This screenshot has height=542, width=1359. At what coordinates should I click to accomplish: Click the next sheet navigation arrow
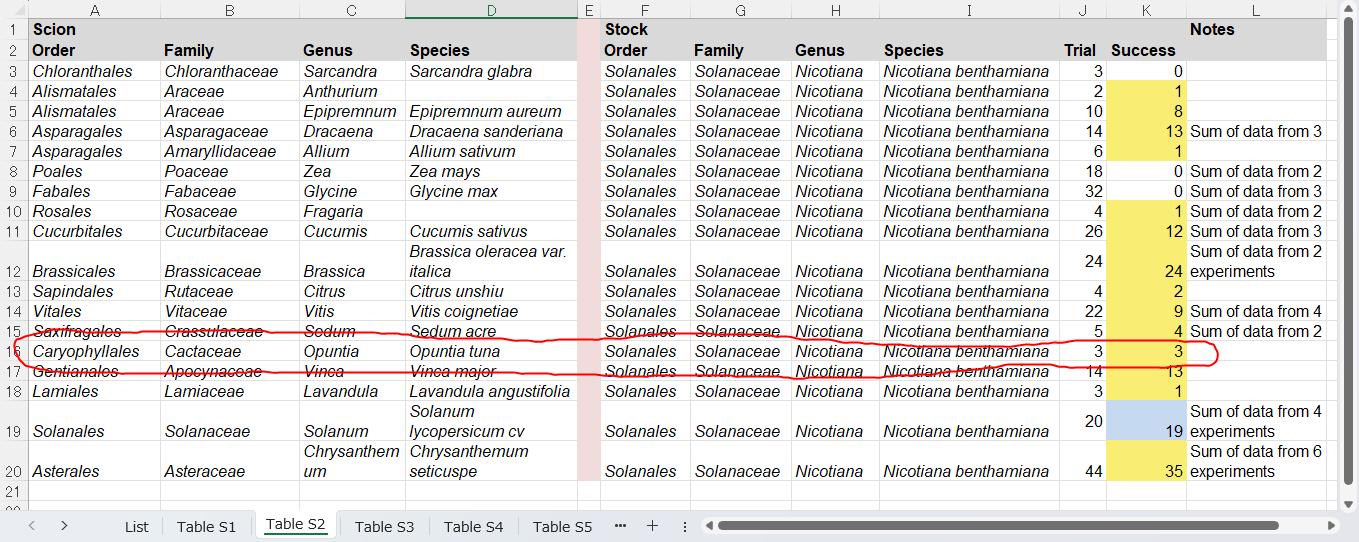(64, 526)
